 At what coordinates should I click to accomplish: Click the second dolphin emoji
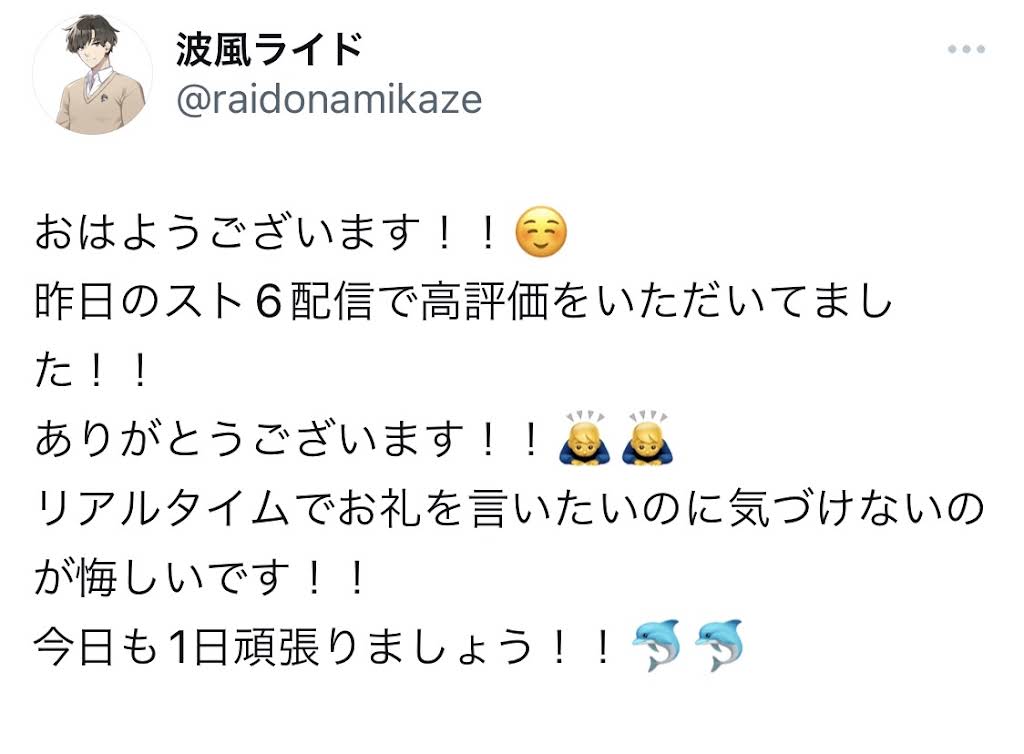pyautogui.click(x=719, y=644)
